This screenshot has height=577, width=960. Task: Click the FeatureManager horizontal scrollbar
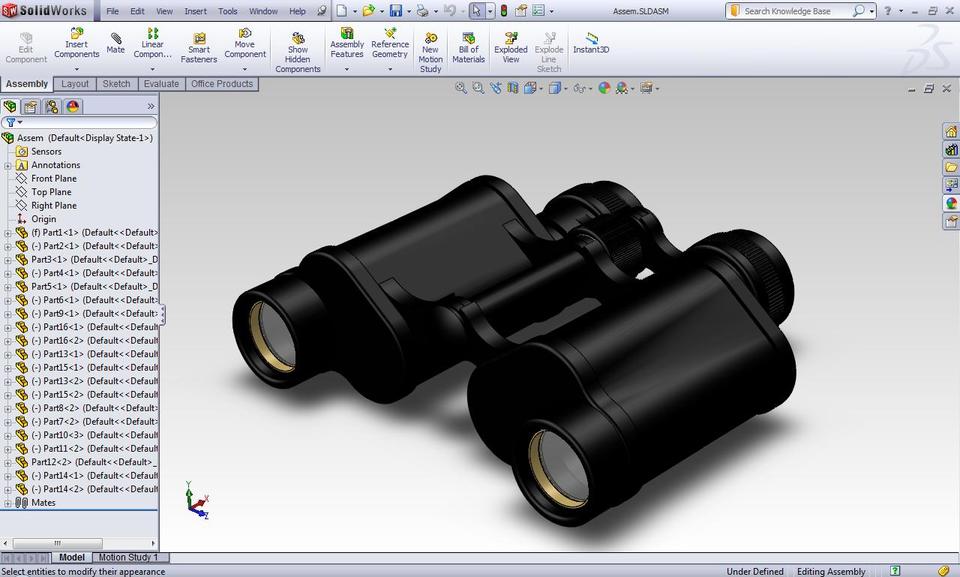click(57, 541)
